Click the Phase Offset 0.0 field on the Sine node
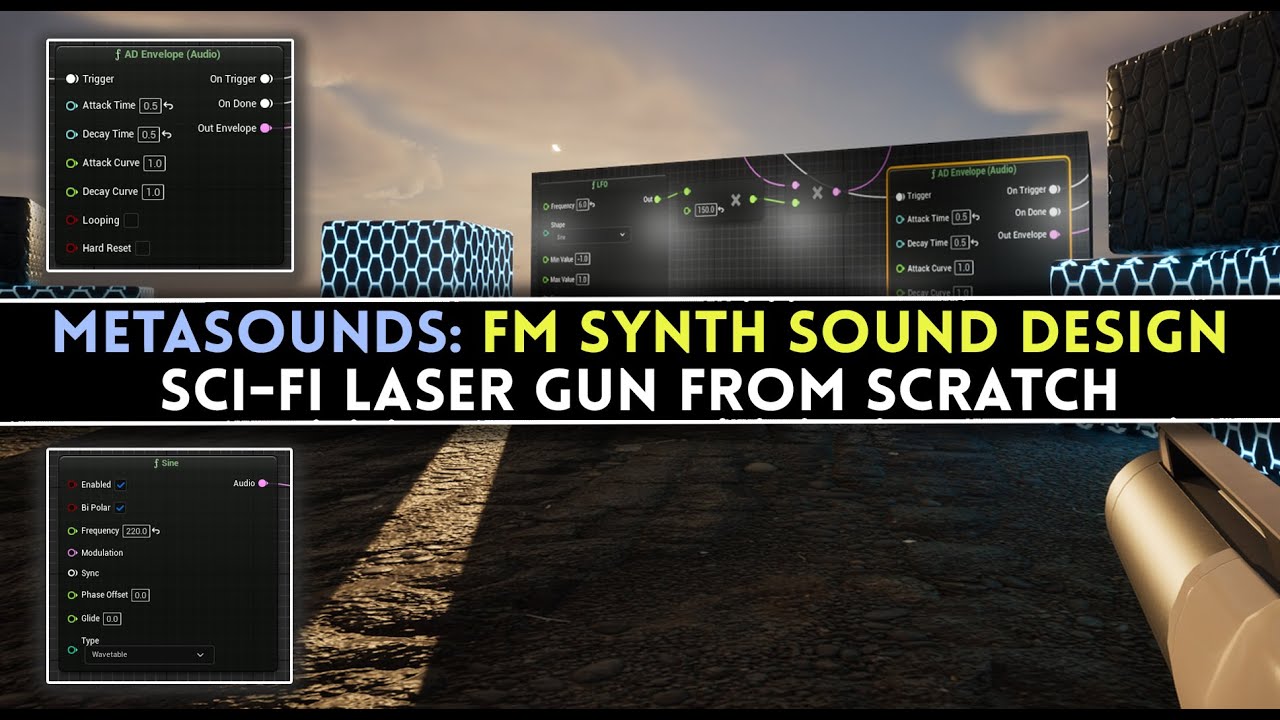1280x720 pixels. pos(140,595)
